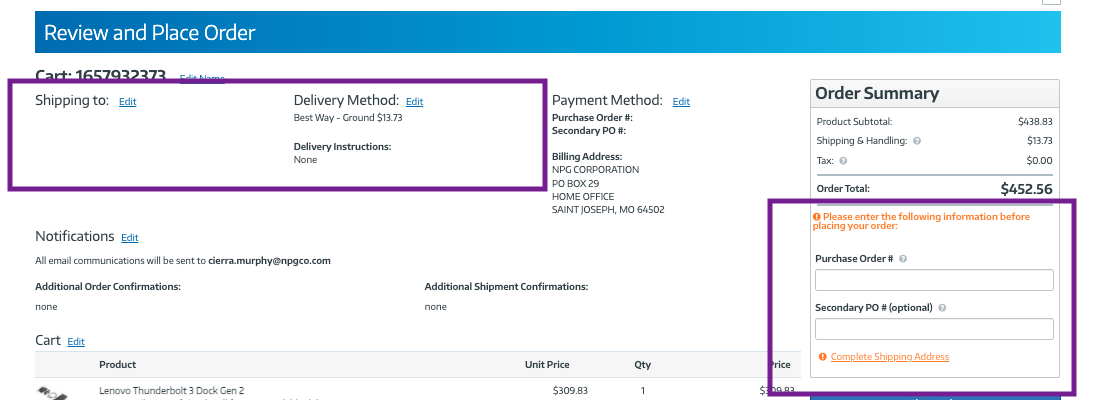Open the Purchase Order # help tooltip icon

[903, 258]
